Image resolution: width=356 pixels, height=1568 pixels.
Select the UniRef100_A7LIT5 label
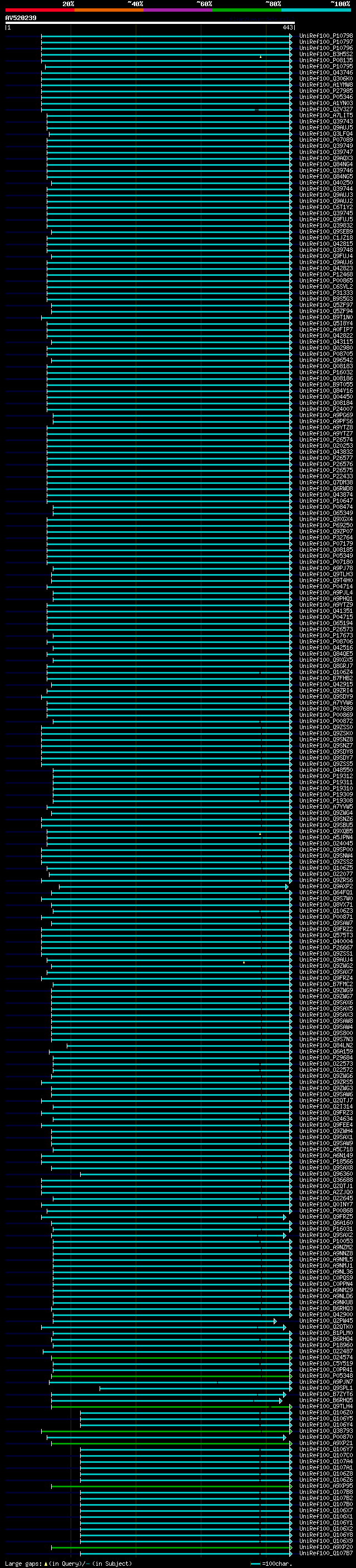tap(326, 116)
